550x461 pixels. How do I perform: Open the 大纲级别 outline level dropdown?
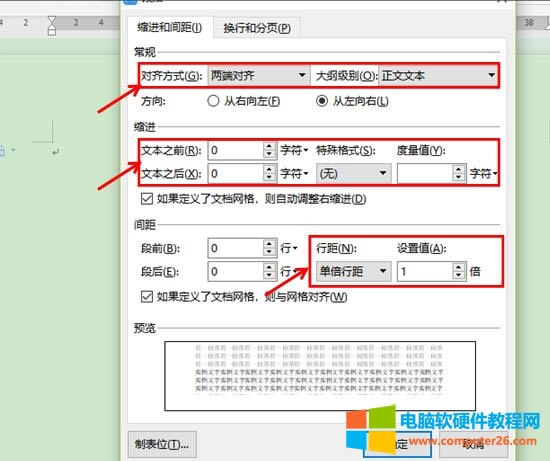438,75
